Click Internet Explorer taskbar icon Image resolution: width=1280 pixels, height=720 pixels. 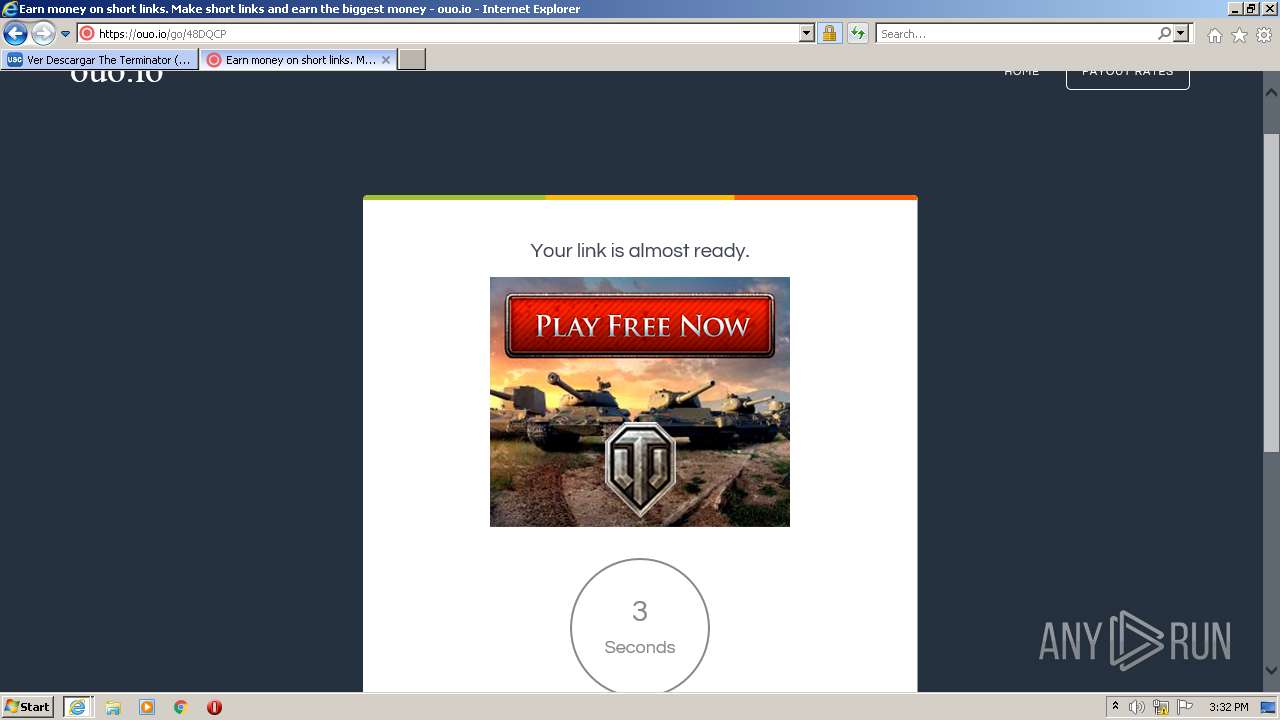[77, 707]
